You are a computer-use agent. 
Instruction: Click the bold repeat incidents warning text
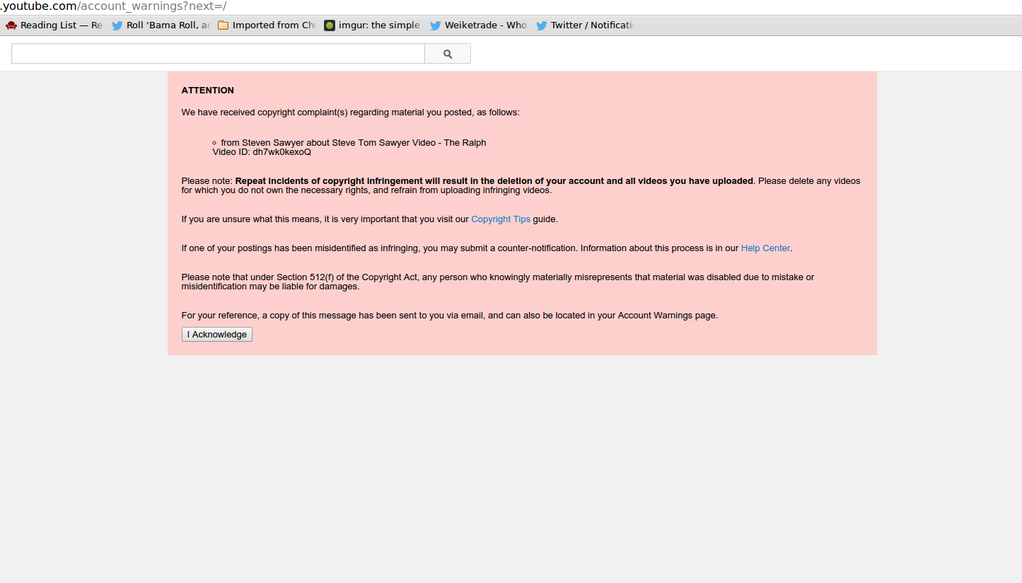click(x=494, y=181)
